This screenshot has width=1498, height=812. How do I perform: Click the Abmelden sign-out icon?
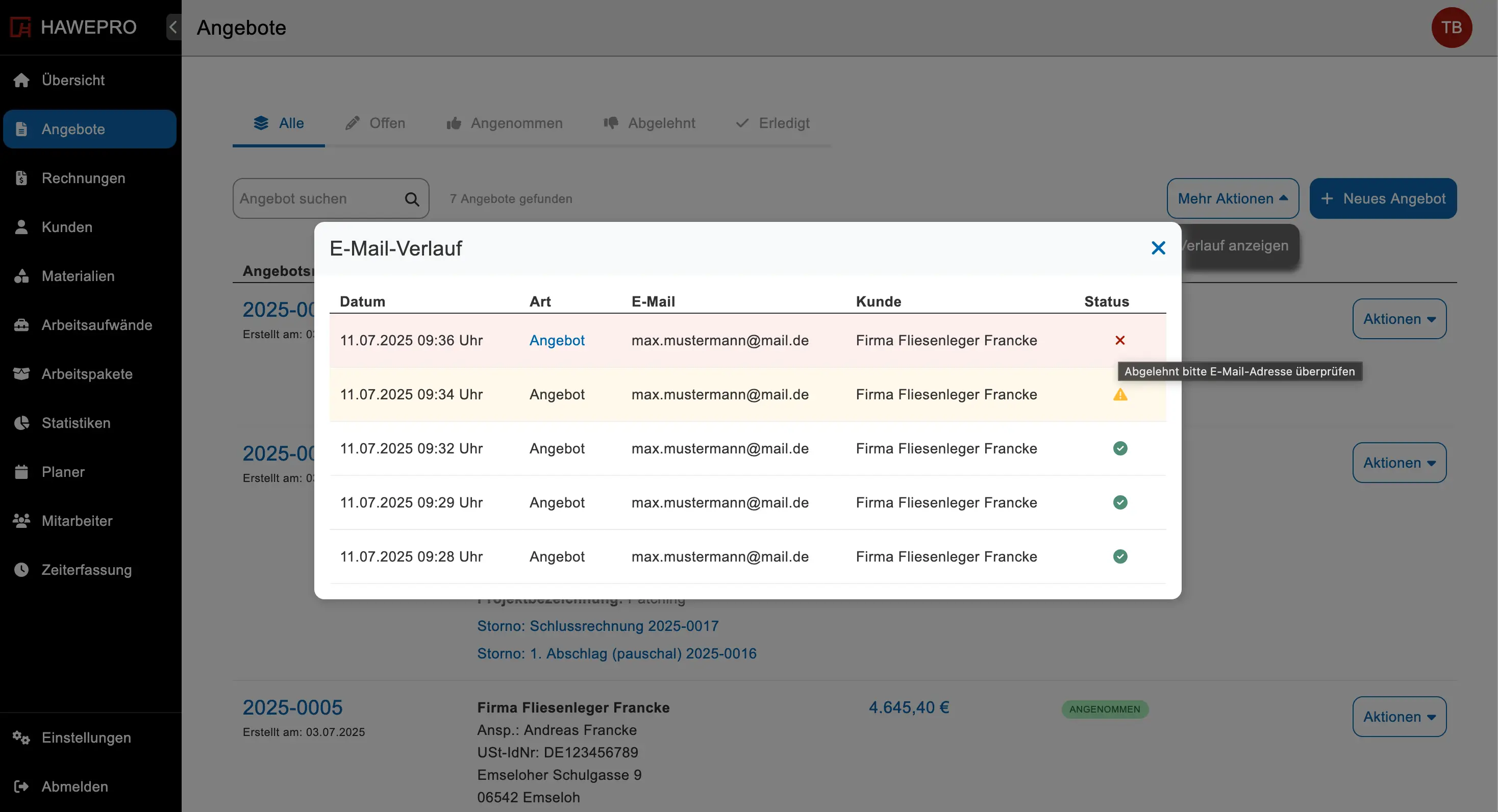[x=21, y=786]
